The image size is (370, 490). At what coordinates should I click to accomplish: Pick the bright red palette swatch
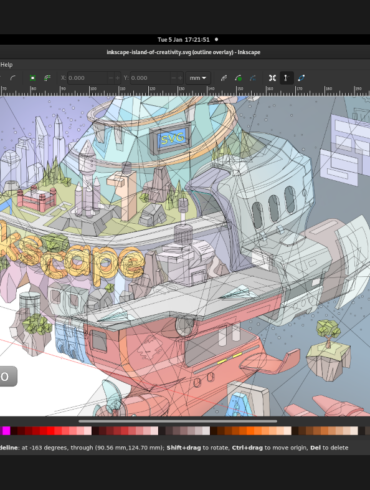coord(50,431)
